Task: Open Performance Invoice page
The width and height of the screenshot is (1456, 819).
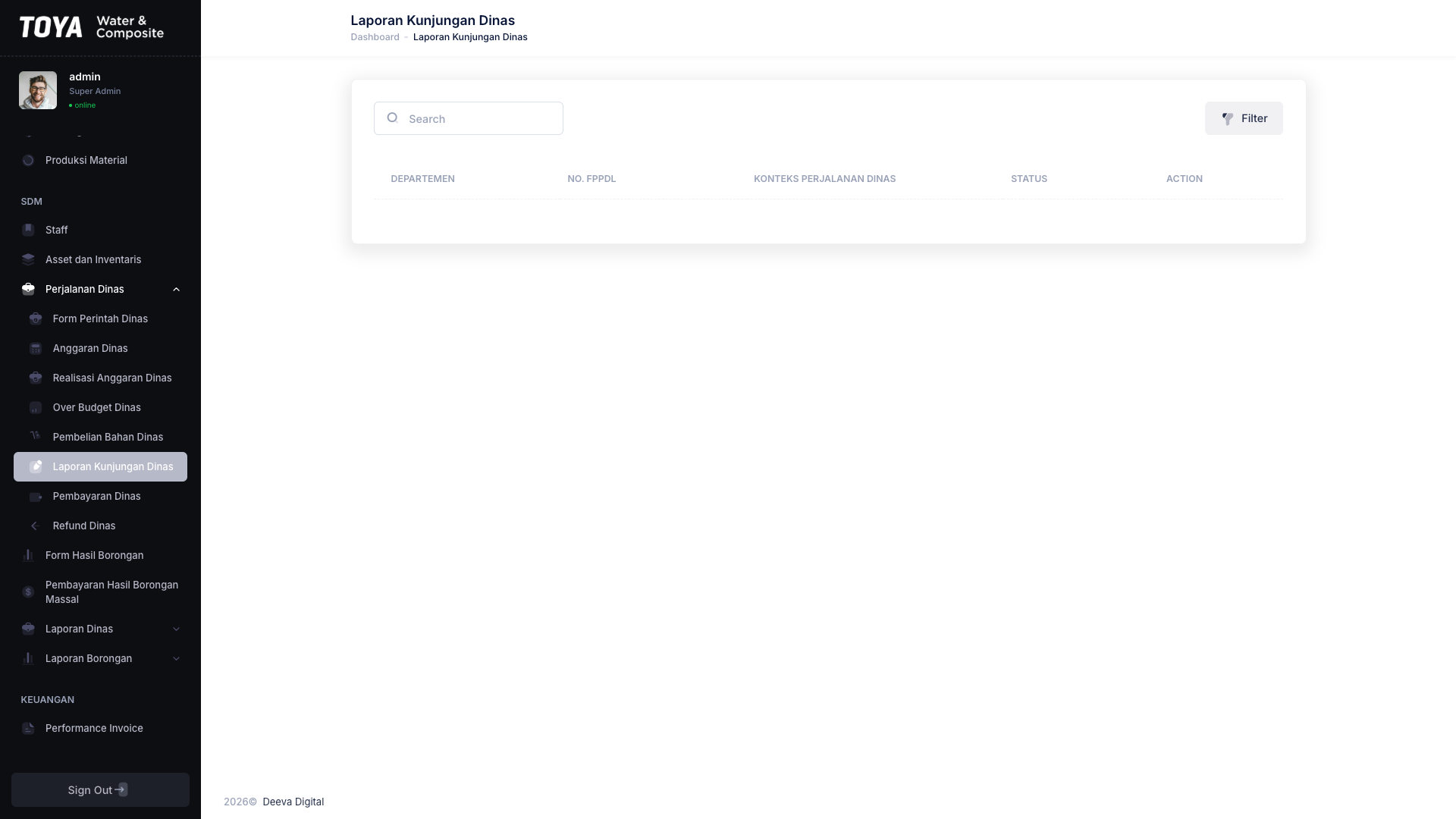Action: (100, 728)
